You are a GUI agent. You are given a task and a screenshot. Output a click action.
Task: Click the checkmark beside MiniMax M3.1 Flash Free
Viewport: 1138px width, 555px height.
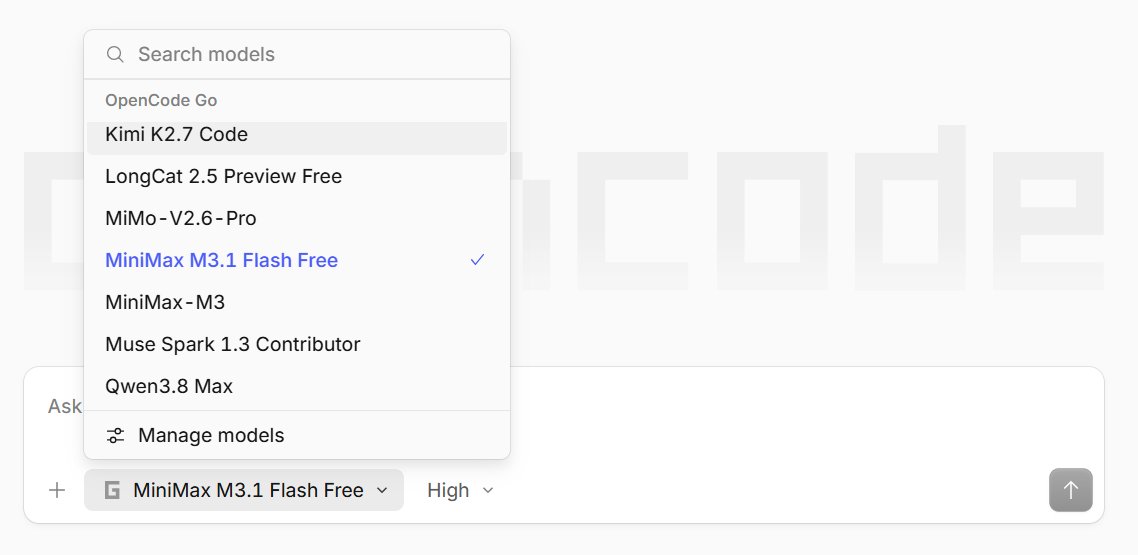pos(477,260)
